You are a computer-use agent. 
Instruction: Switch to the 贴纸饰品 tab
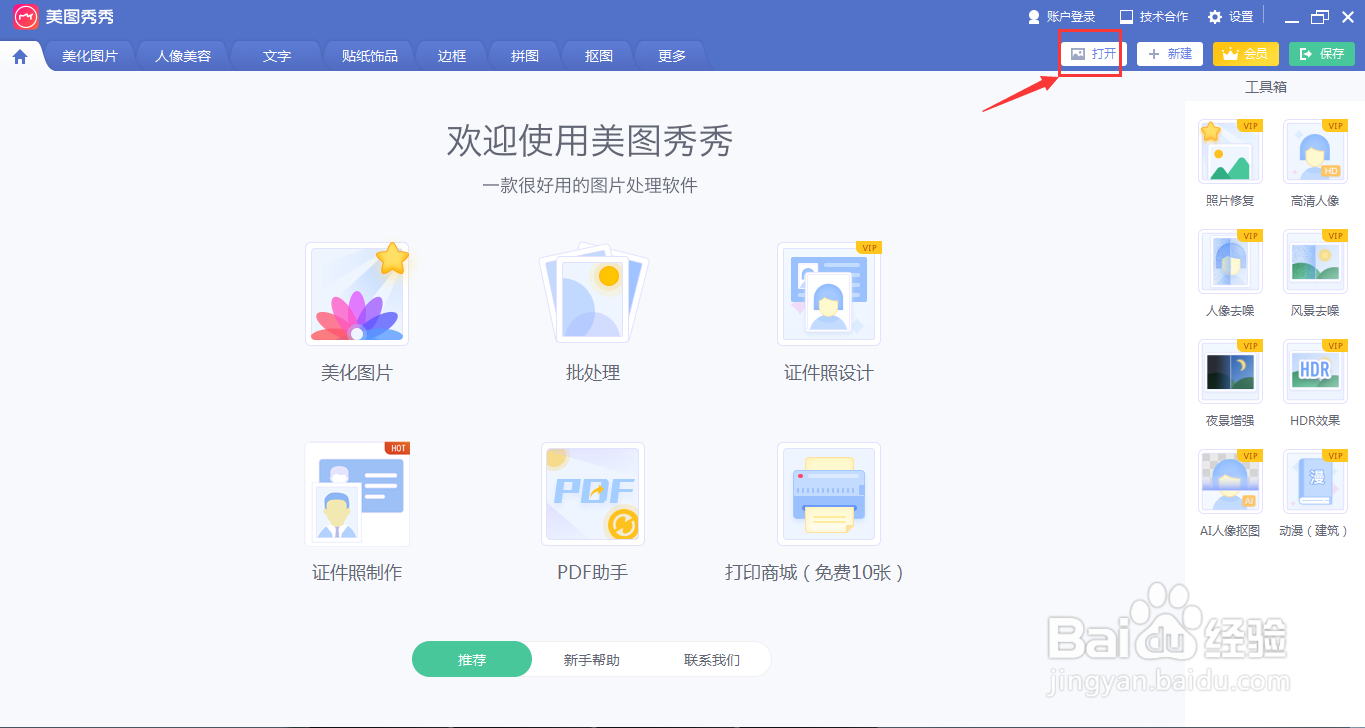pos(370,56)
